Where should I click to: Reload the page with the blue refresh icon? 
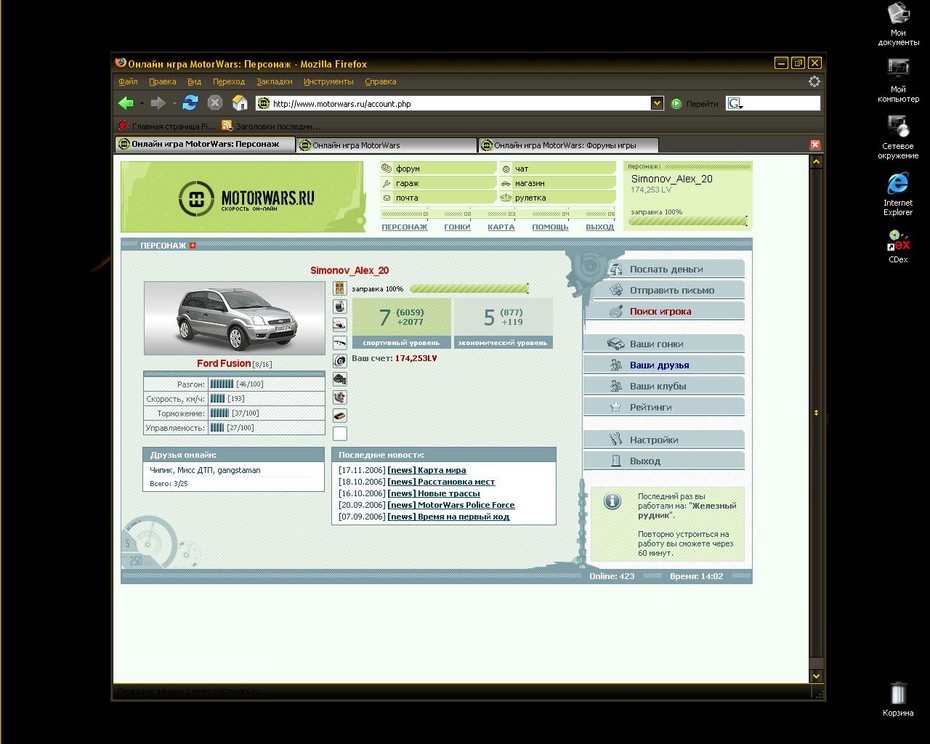190,103
